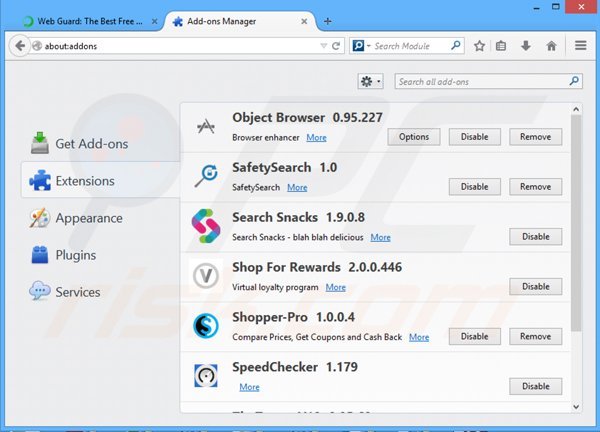Screen dimensions: 600x432
Task: Open a new tab with plus button
Action: point(328,21)
